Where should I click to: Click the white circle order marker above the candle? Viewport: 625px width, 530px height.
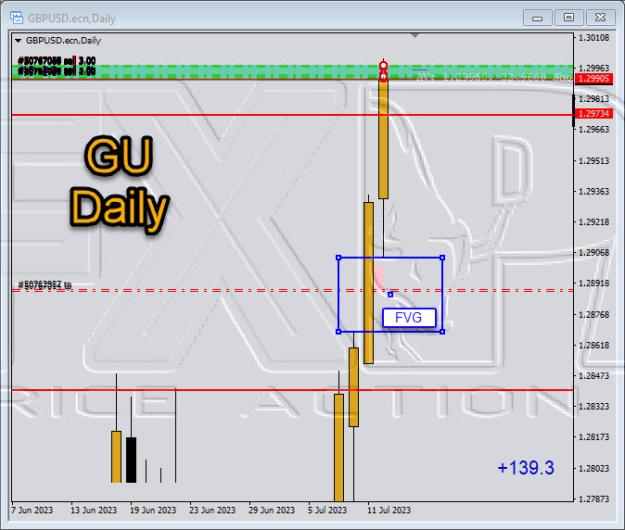383,65
